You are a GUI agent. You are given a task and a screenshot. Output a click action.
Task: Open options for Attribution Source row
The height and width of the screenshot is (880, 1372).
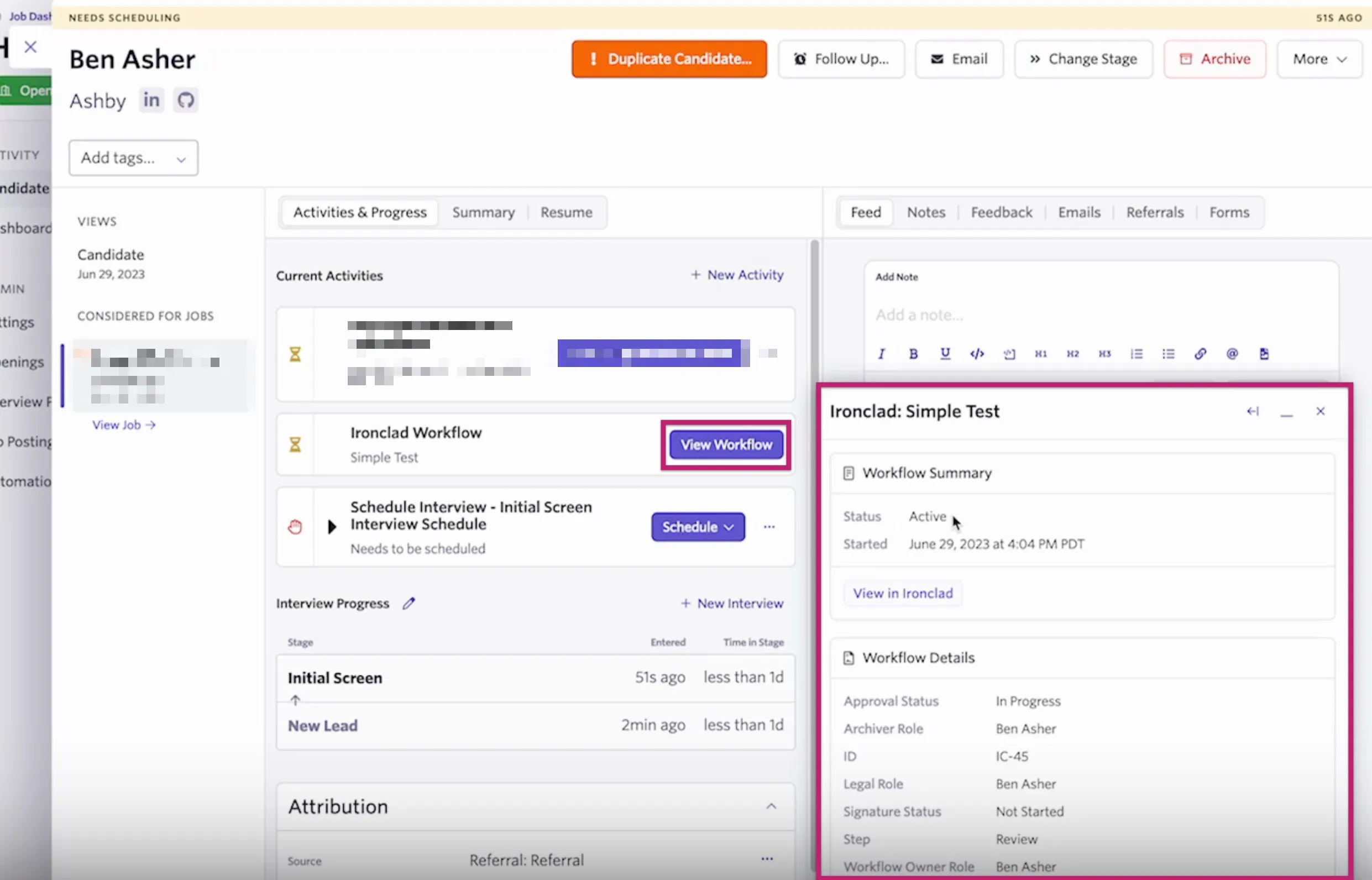(767, 859)
